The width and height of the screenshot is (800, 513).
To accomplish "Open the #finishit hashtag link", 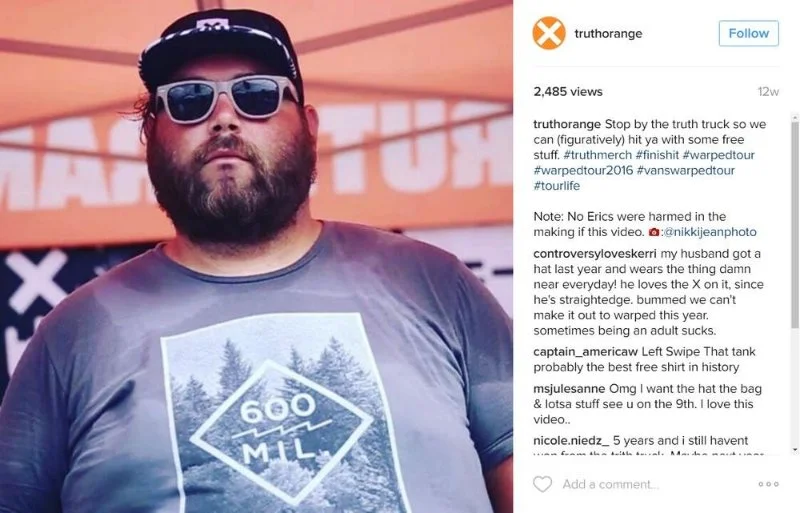I will (x=657, y=155).
